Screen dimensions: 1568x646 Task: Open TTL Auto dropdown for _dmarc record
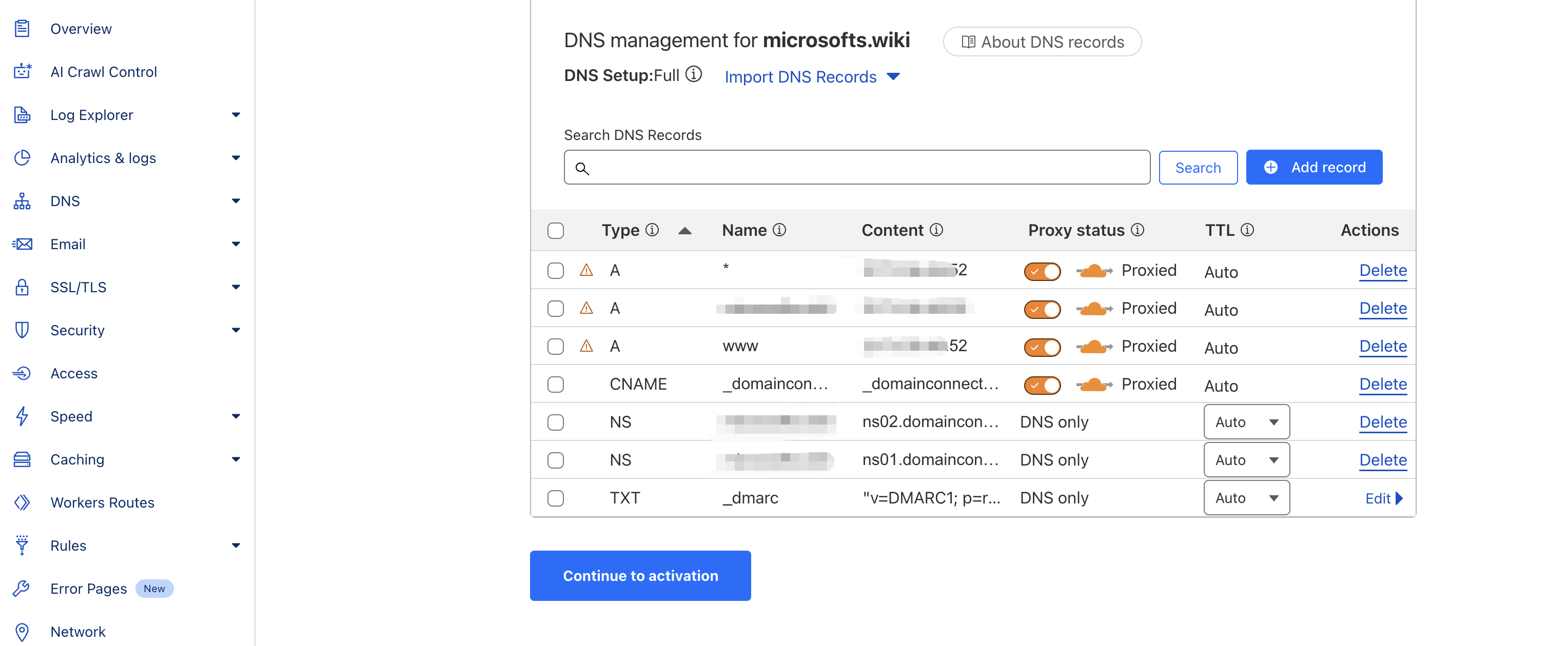point(1246,498)
